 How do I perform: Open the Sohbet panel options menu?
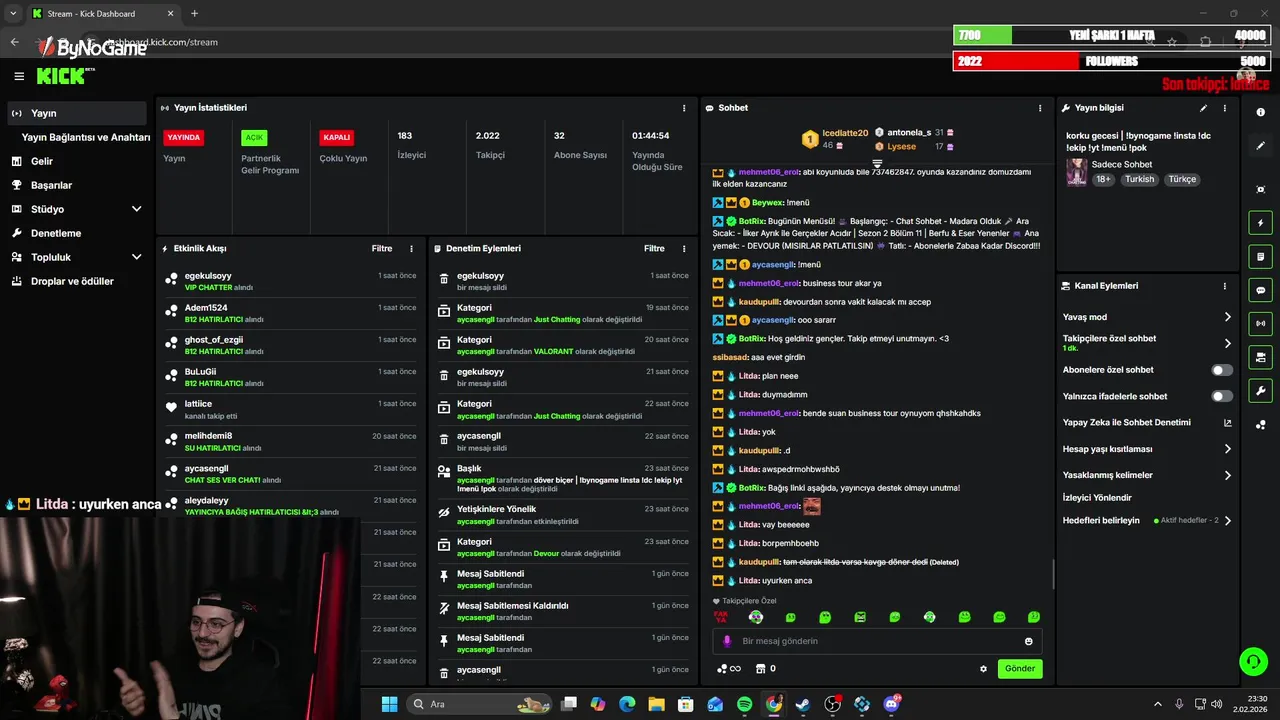point(1040,108)
